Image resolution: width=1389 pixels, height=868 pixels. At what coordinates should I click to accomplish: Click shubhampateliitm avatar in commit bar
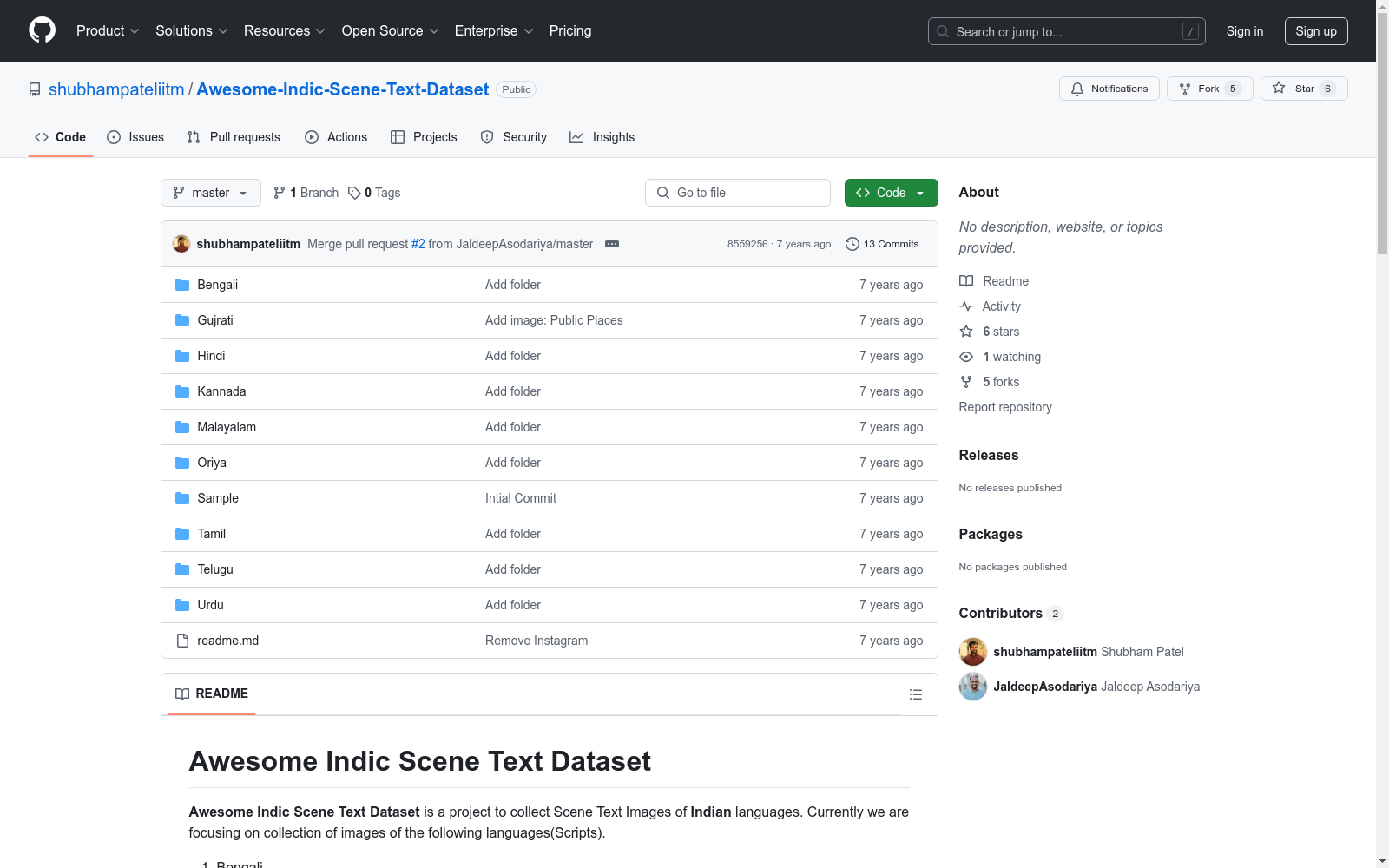tap(181, 244)
